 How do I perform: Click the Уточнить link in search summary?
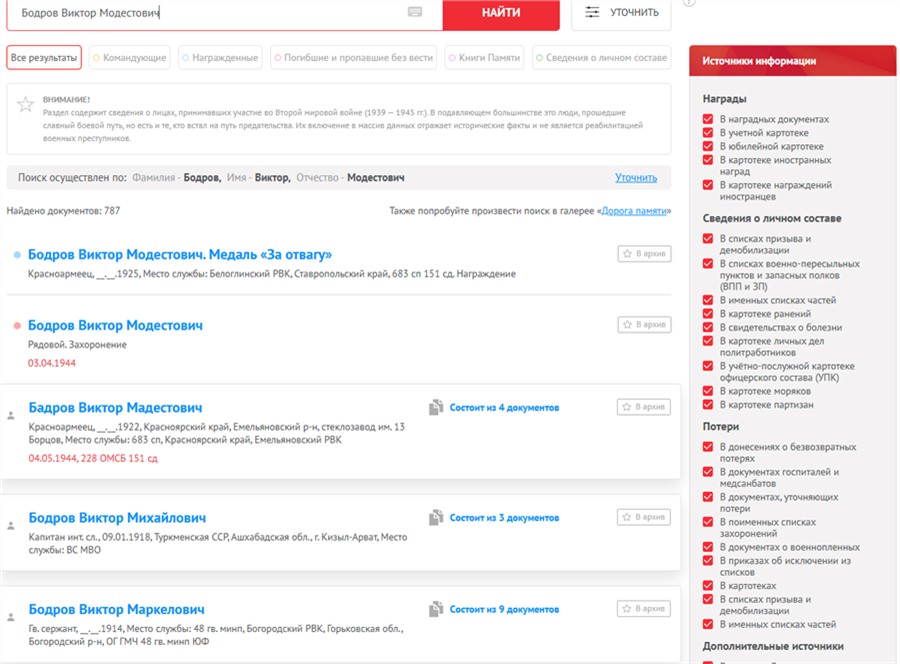tap(636, 177)
